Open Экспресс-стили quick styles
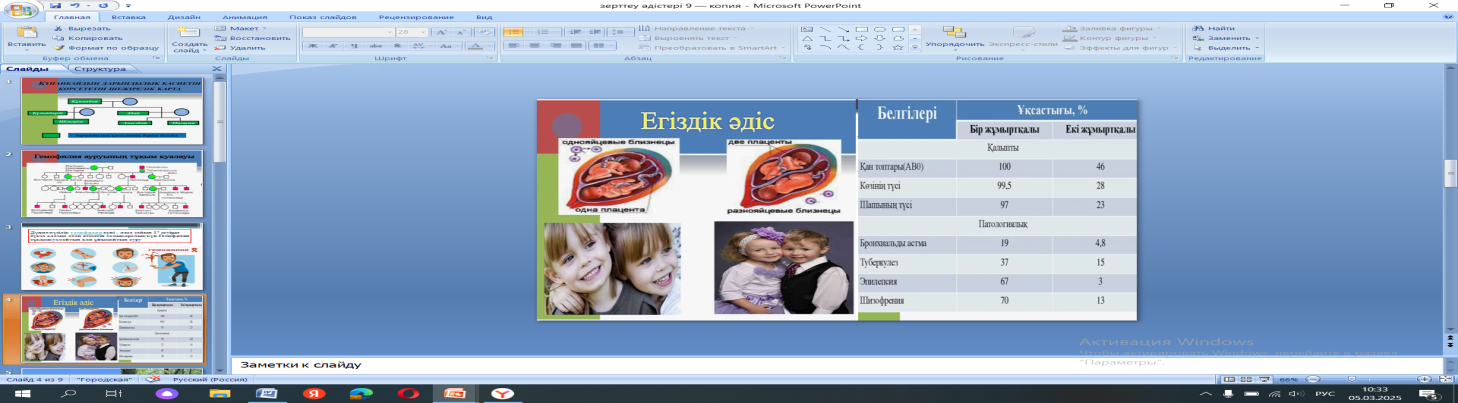 (1022, 38)
